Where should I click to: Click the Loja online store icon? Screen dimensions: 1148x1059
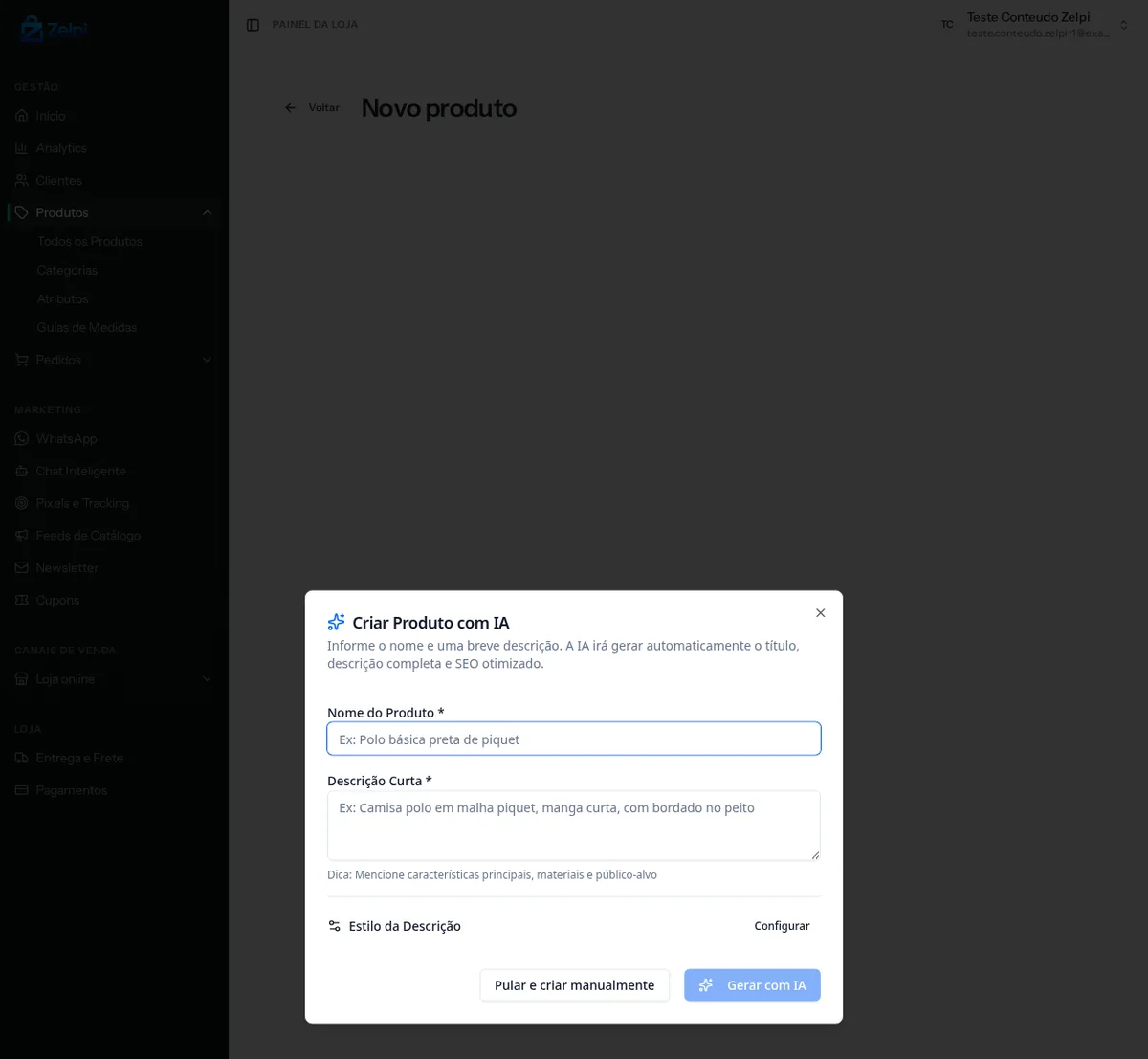click(x=22, y=679)
